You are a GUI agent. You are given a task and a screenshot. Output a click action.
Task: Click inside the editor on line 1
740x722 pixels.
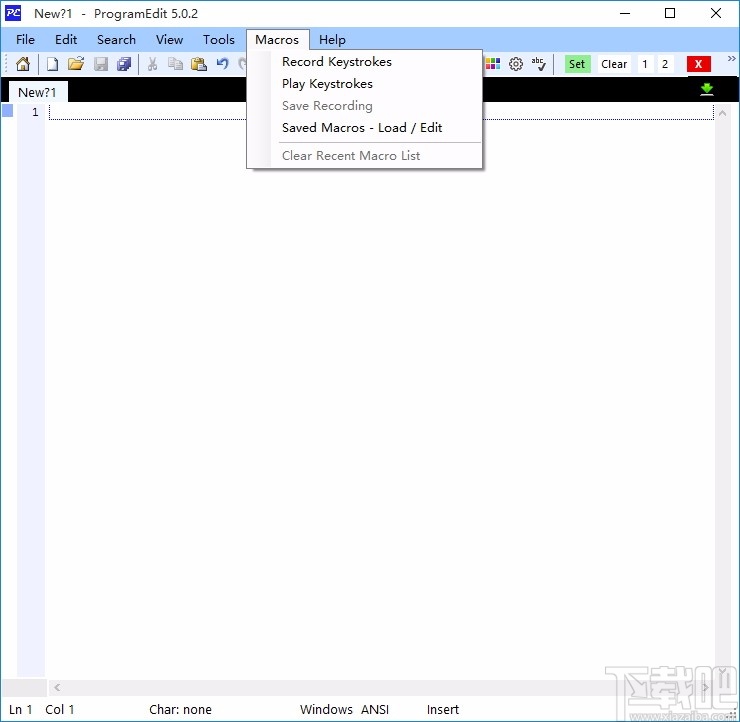381,112
